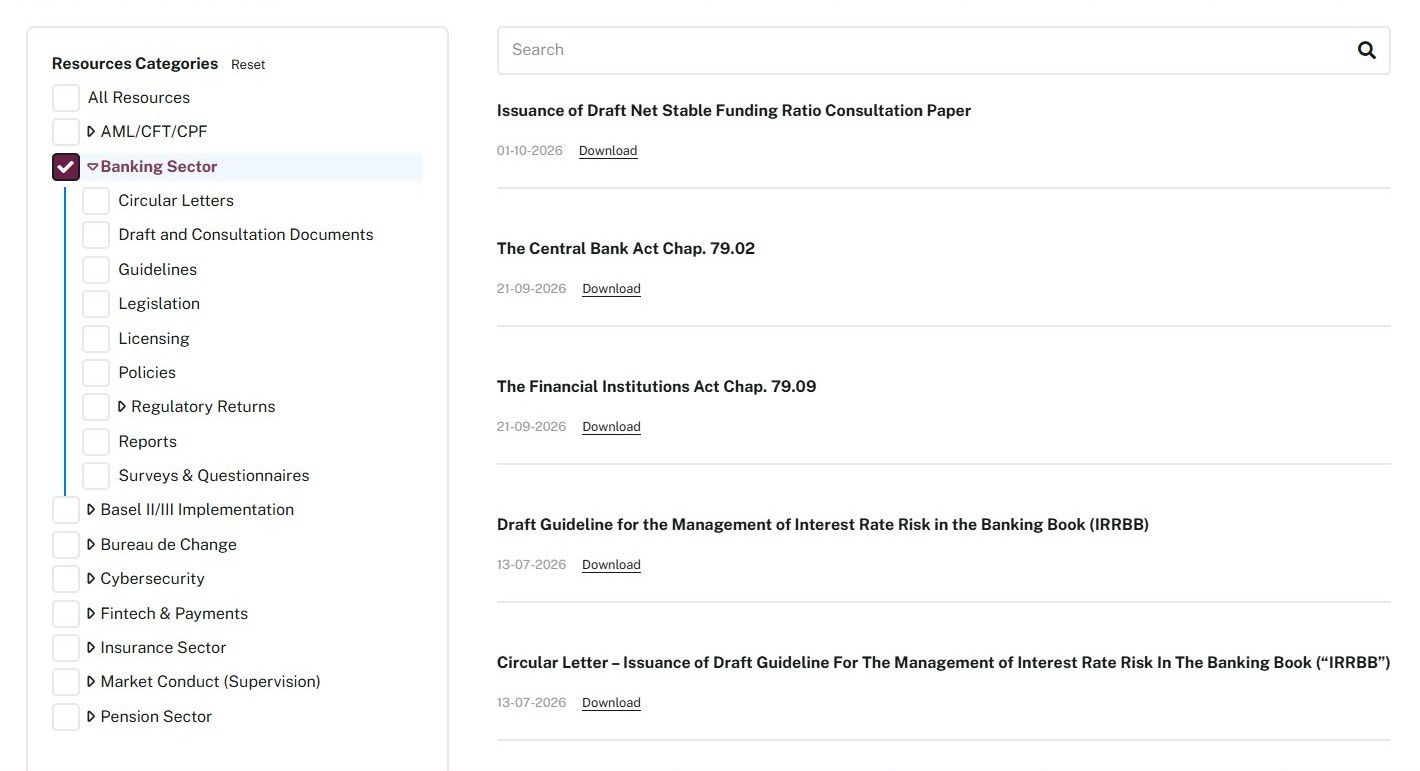
Task: Expand the Regulatory Returns arrow
Action: click(x=122, y=407)
